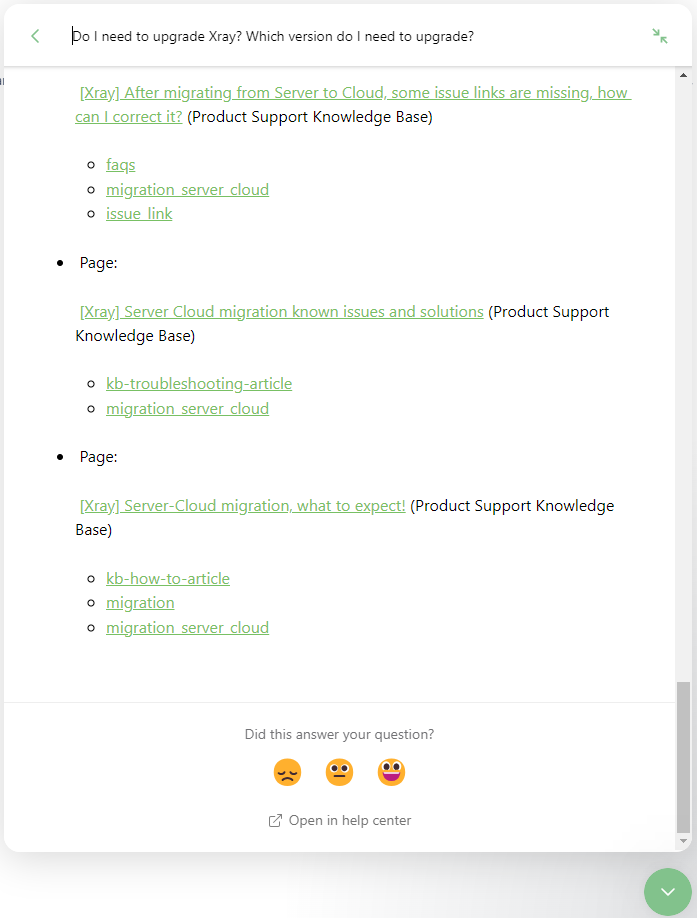Screen dimensions: 697x918
Task: Select the sad face emoji rating
Action: (x=287, y=772)
